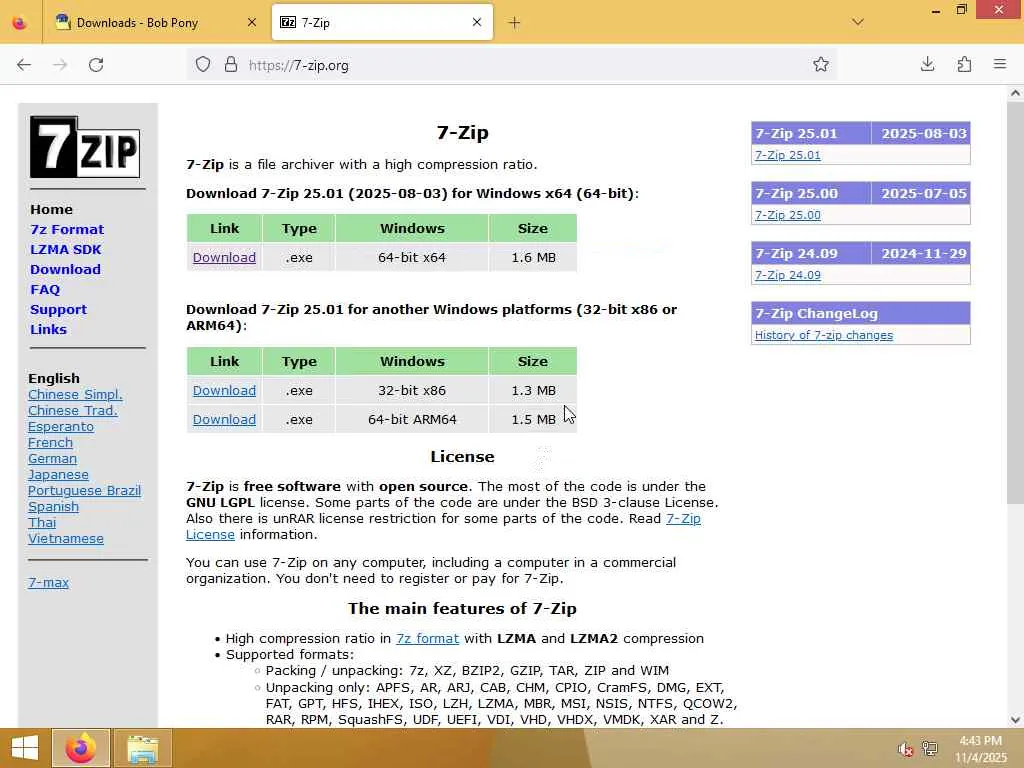This screenshot has width=1024, height=768.
Task: Close the 7-Zip tab
Action: (x=477, y=22)
